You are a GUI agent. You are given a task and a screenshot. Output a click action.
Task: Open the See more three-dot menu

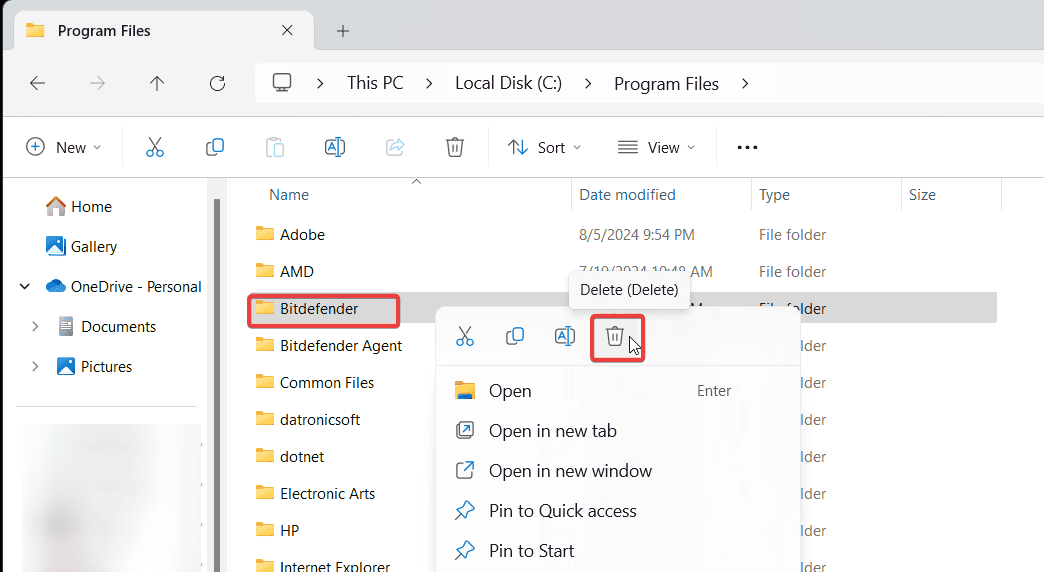[747, 147]
